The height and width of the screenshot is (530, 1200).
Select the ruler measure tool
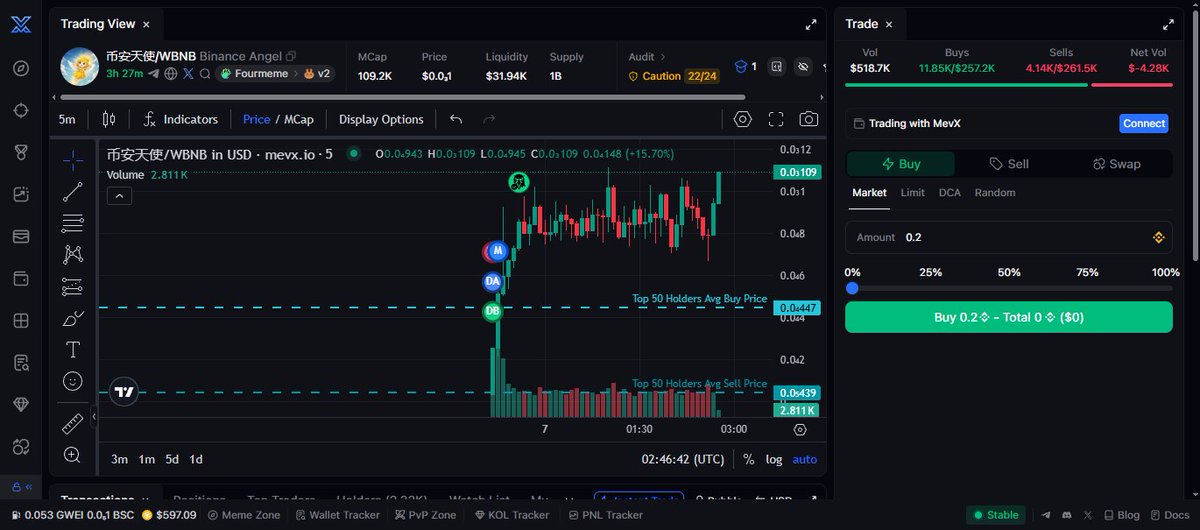[x=72, y=424]
